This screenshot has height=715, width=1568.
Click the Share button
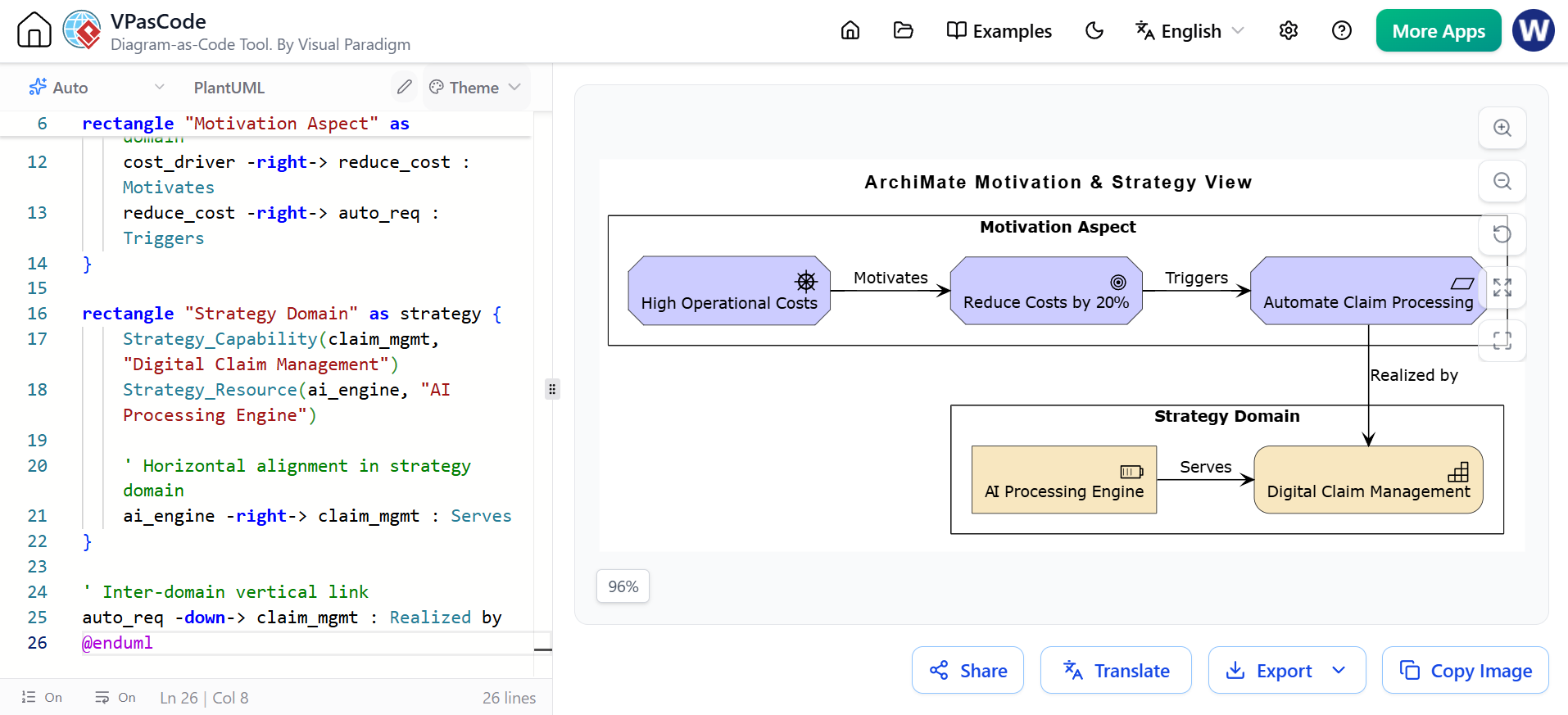[x=968, y=670]
